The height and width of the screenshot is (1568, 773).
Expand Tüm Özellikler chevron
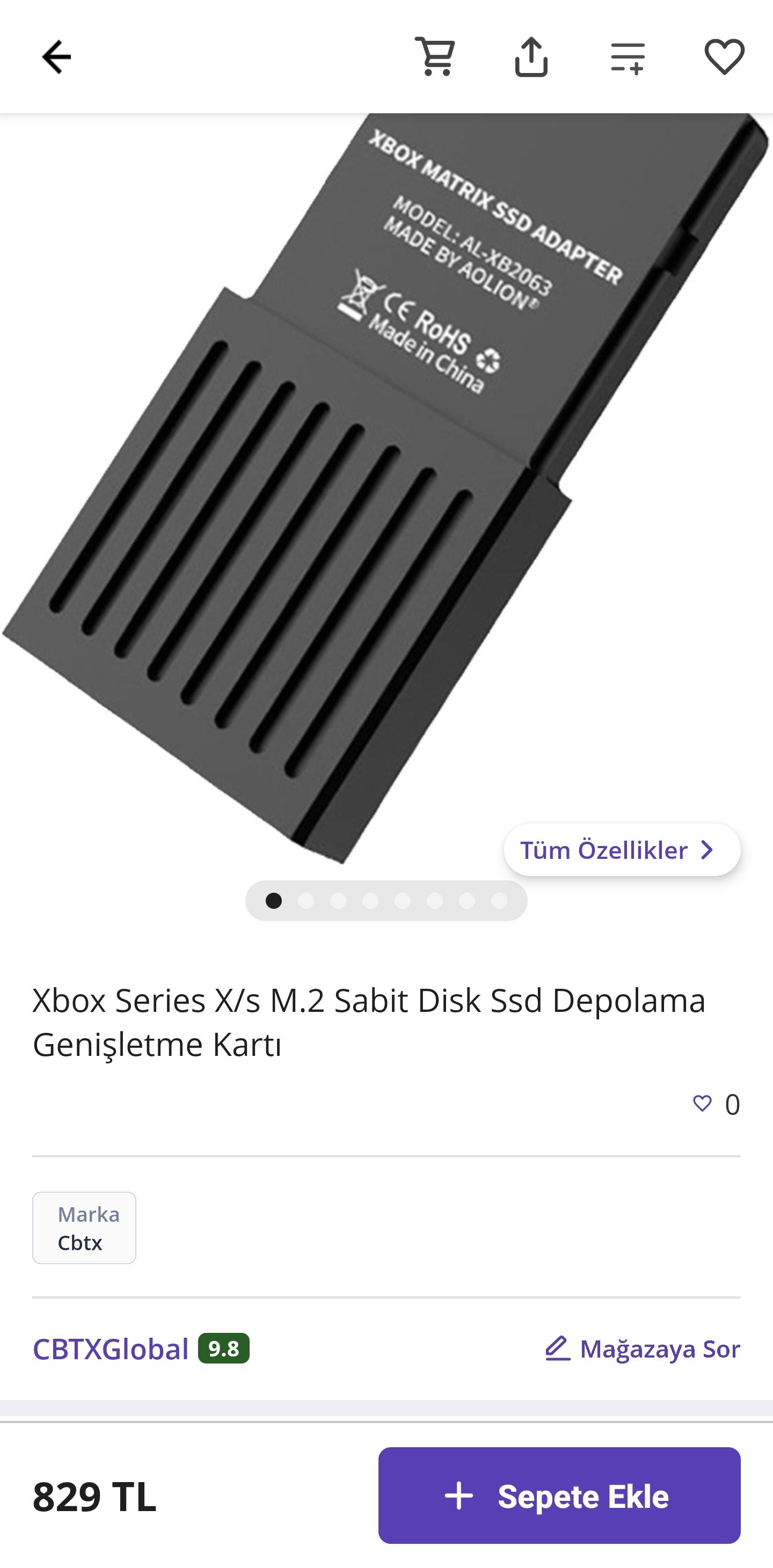pos(708,850)
